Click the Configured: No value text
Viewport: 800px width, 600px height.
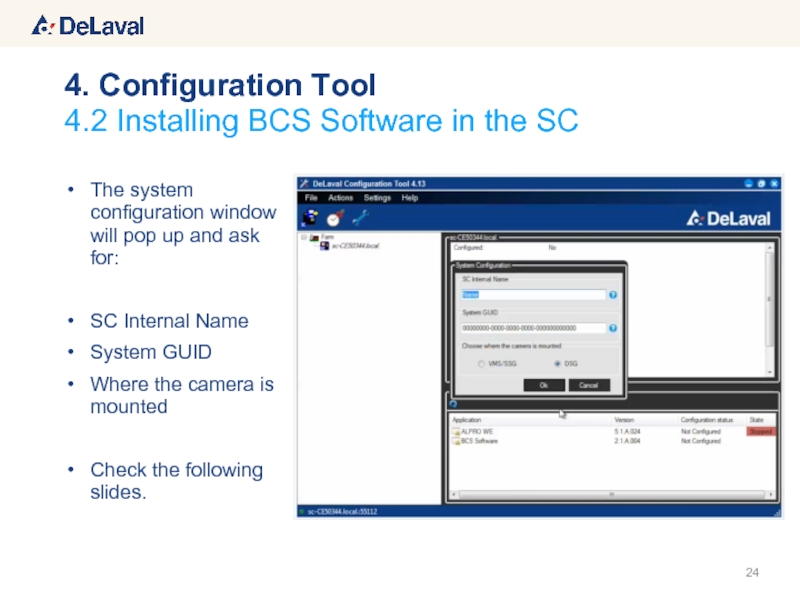(x=552, y=247)
